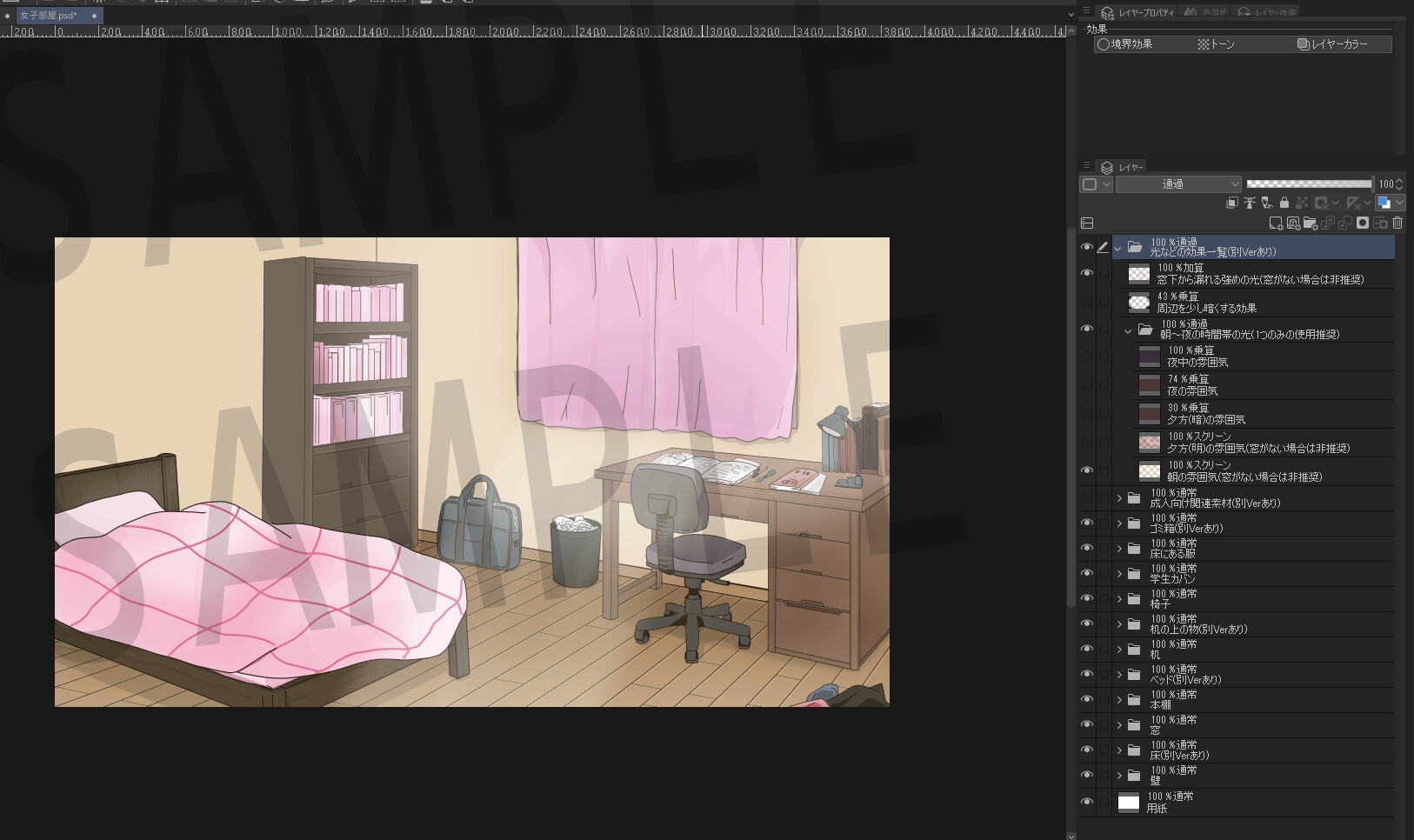The height and width of the screenshot is (840, 1414).
Task: Click the Tone effect icon in Layer Property
Action: tap(1216, 44)
